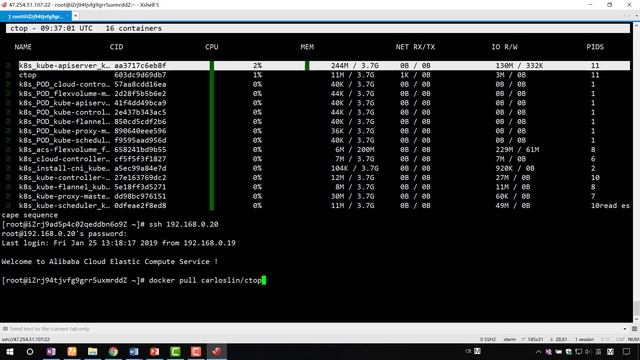Click the CID column header in ctop
The image size is (640, 360).
pos(116,47)
